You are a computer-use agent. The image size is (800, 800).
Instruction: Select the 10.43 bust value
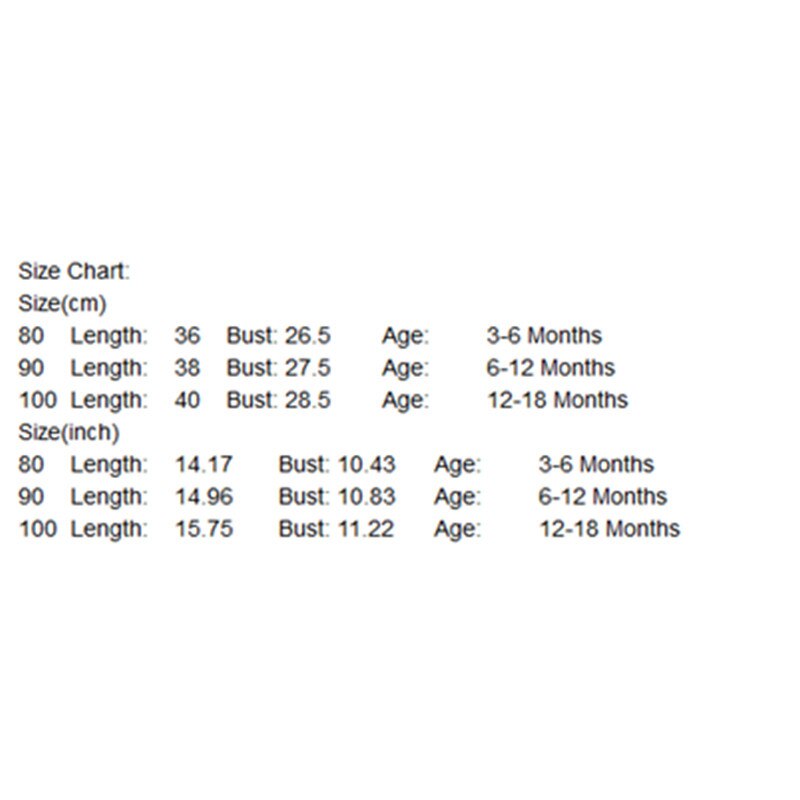(366, 465)
